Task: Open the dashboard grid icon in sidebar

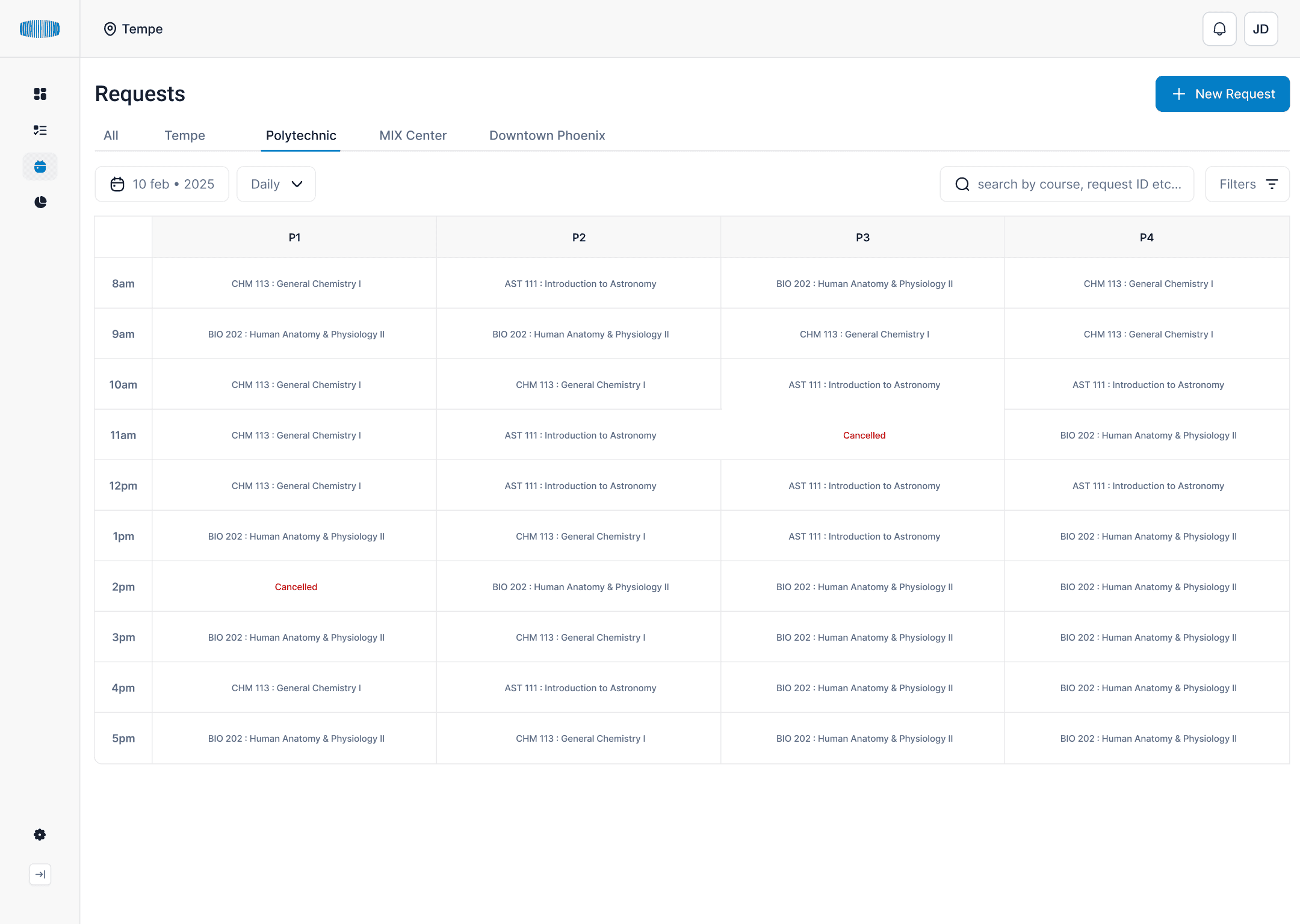Action: 40,94
